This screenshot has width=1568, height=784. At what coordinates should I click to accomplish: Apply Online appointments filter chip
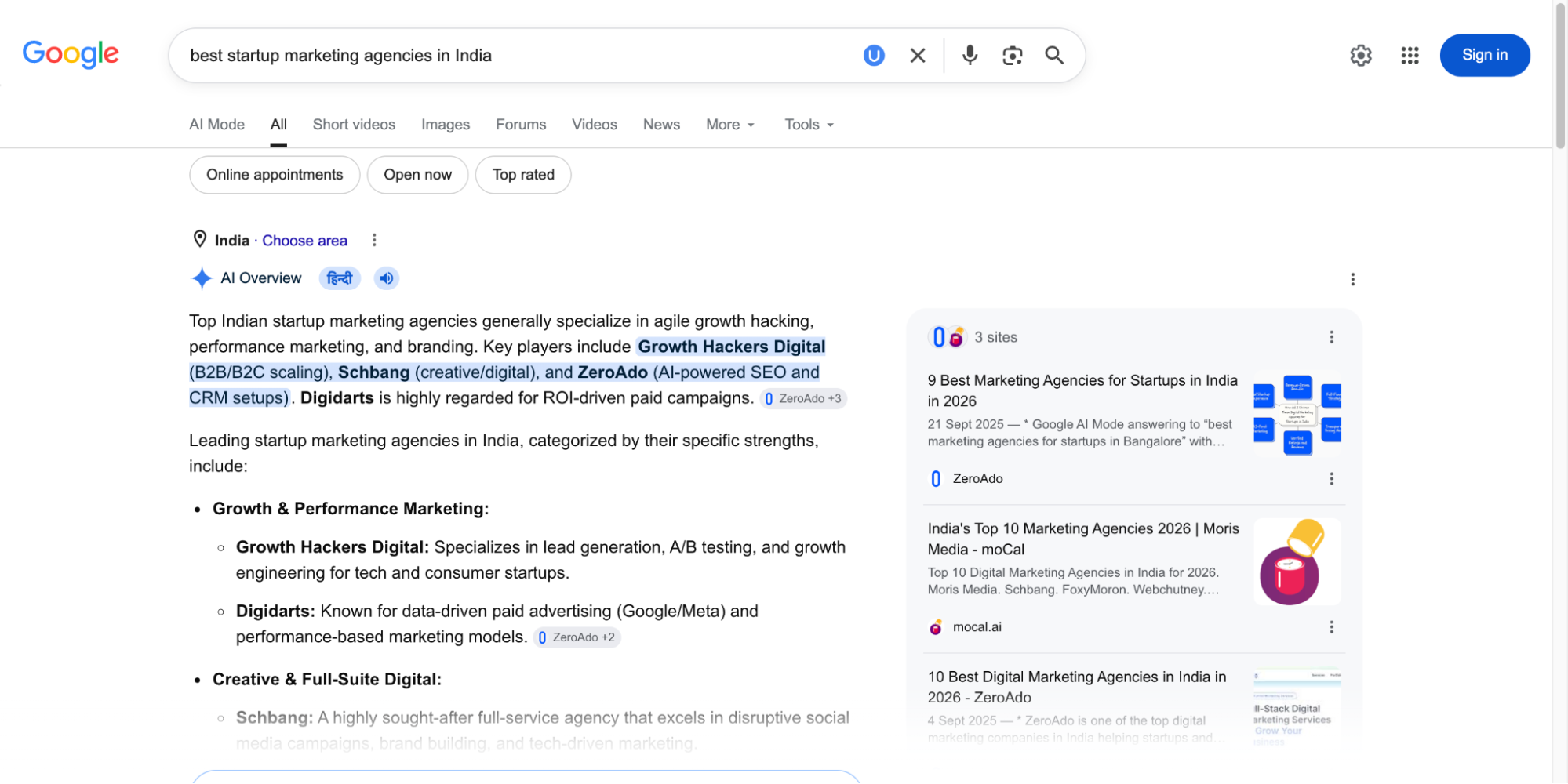275,175
